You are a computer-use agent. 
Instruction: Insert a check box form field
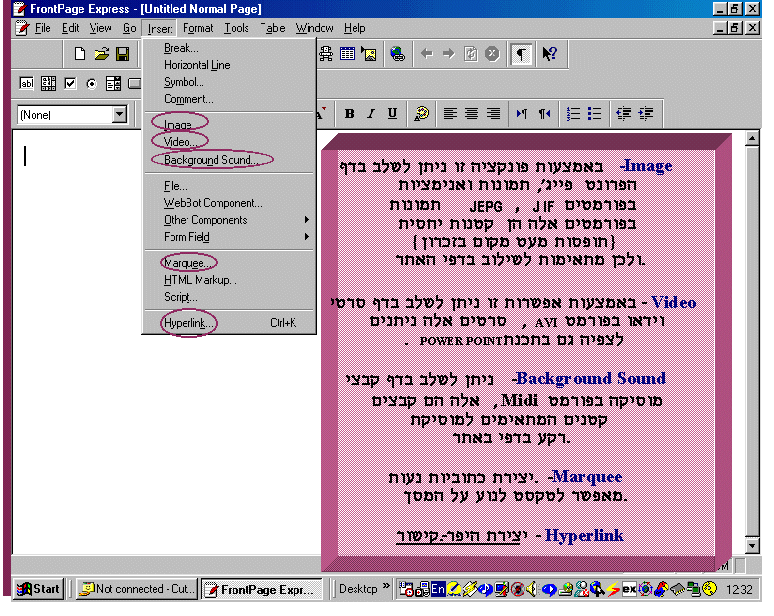tap(70, 83)
